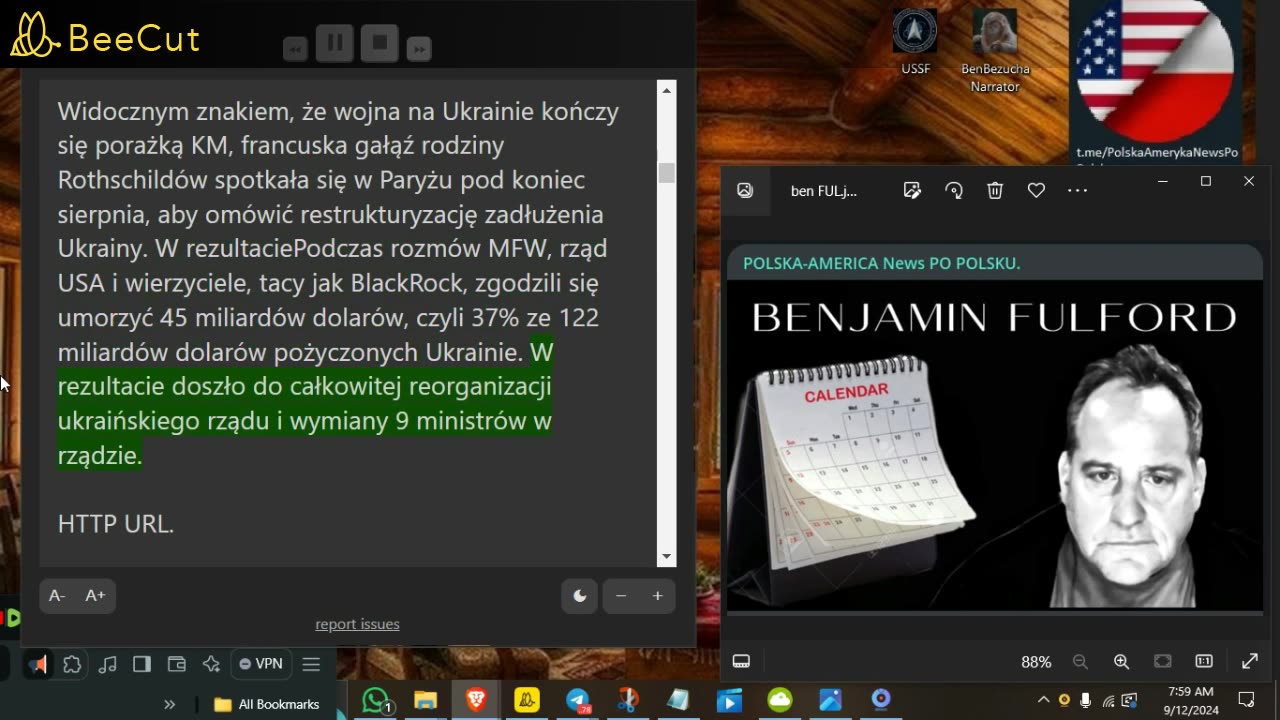Increase font size with A+ button

[95, 596]
